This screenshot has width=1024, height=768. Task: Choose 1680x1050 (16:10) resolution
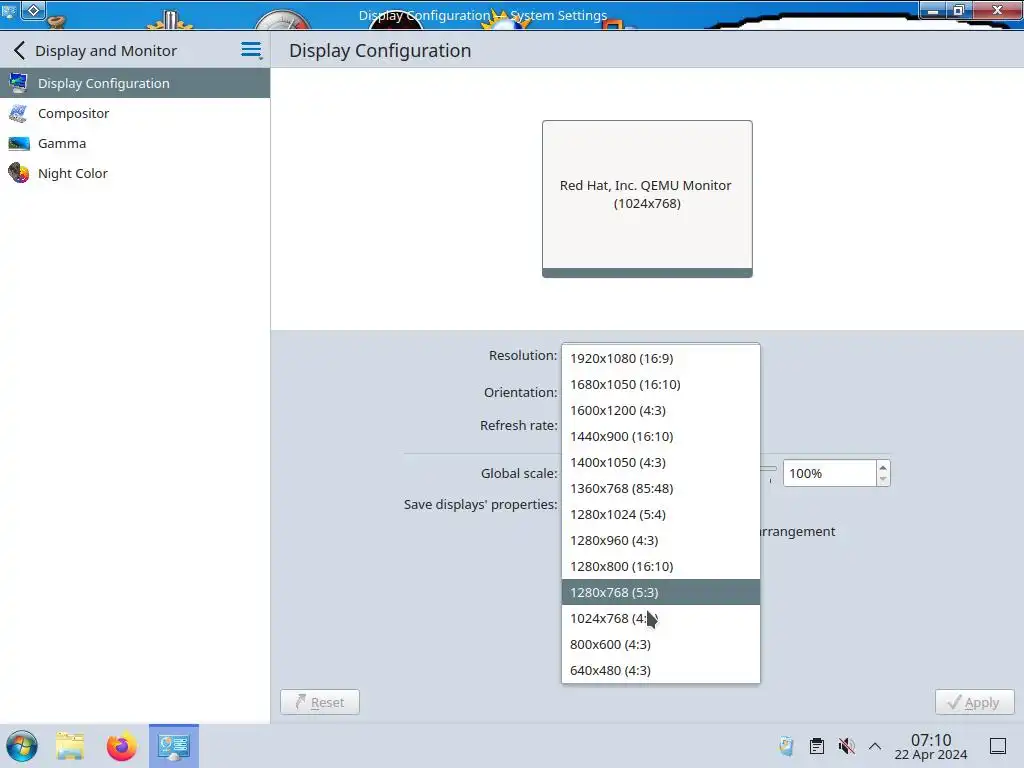pos(660,384)
